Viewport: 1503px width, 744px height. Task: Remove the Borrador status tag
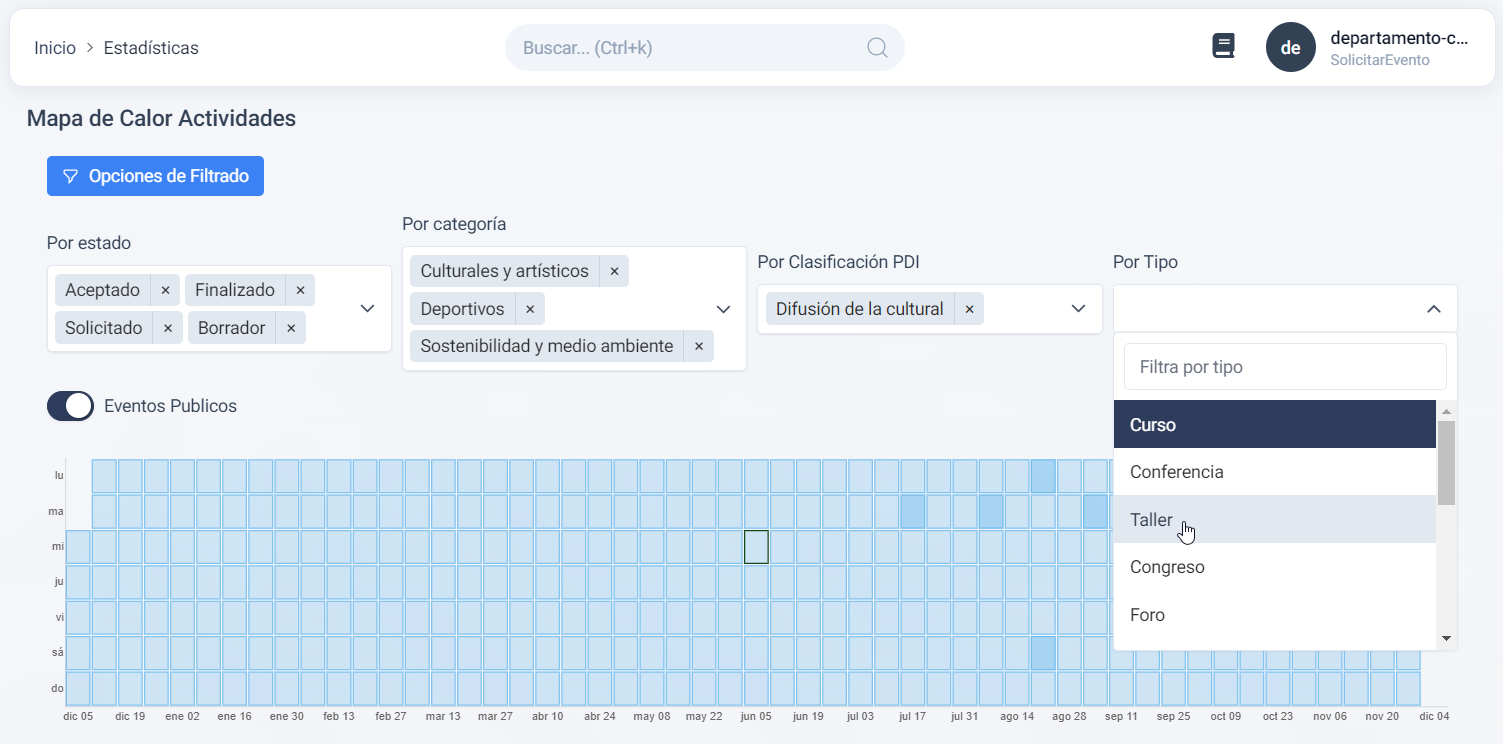(291, 328)
